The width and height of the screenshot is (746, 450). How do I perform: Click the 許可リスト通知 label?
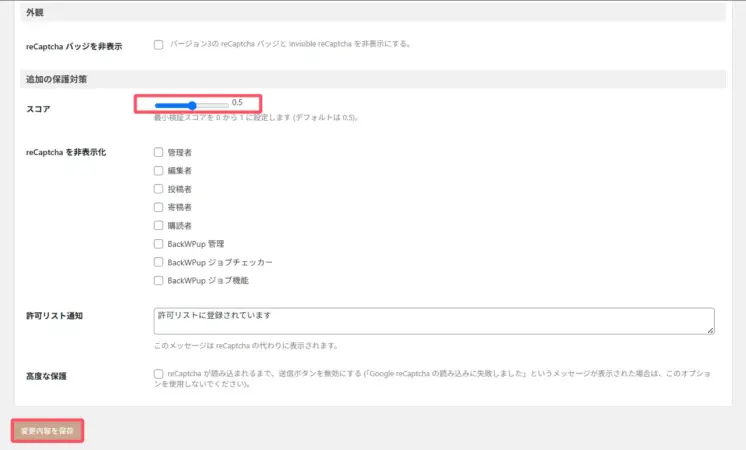click(54, 316)
